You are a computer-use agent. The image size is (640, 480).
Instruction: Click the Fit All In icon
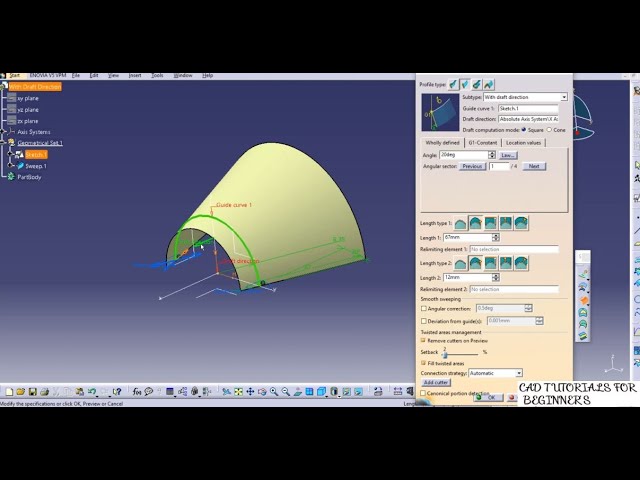tap(238, 392)
